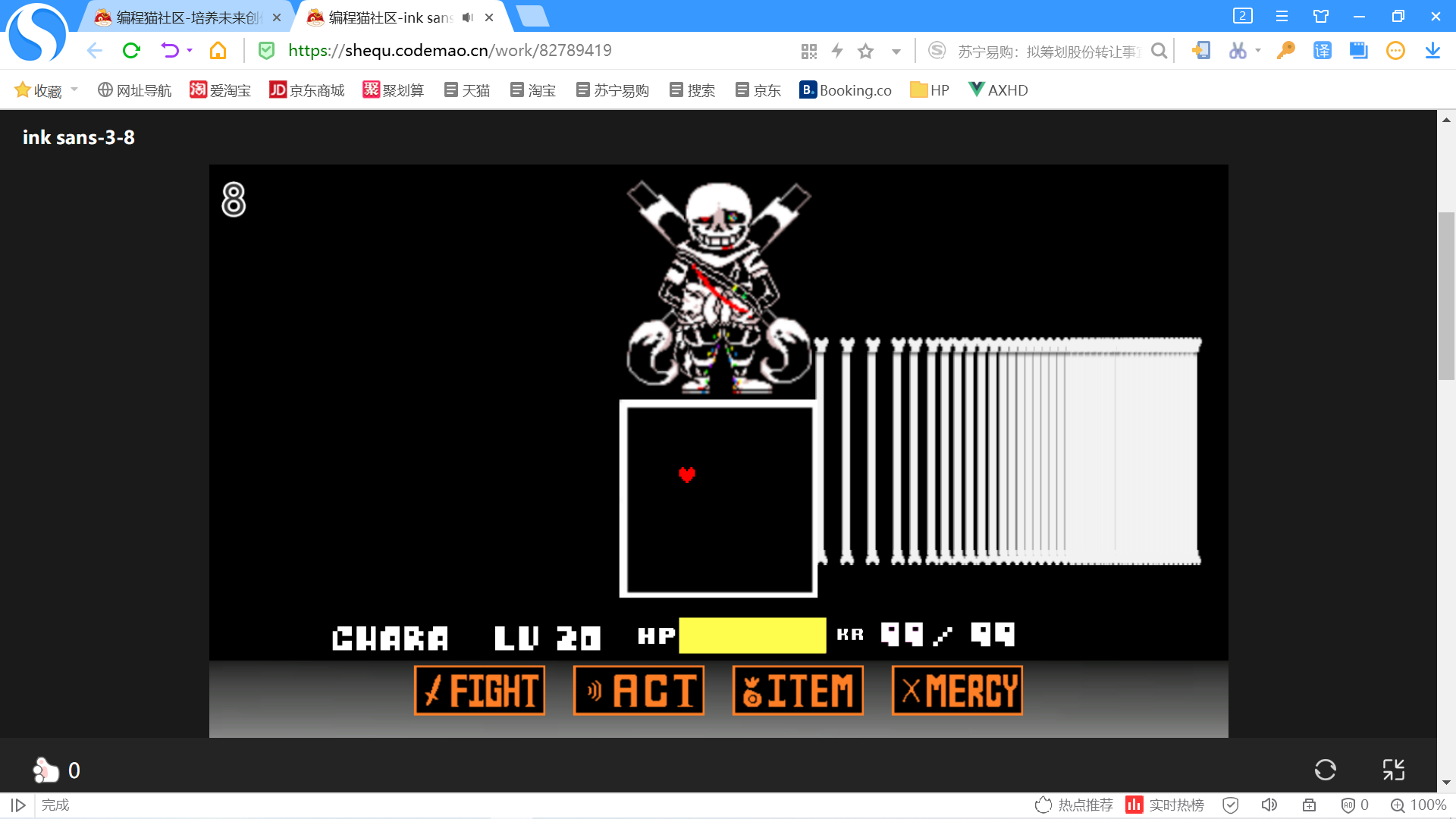1456x819 pixels.
Task: Go to the browser home page
Action: (x=218, y=51)
